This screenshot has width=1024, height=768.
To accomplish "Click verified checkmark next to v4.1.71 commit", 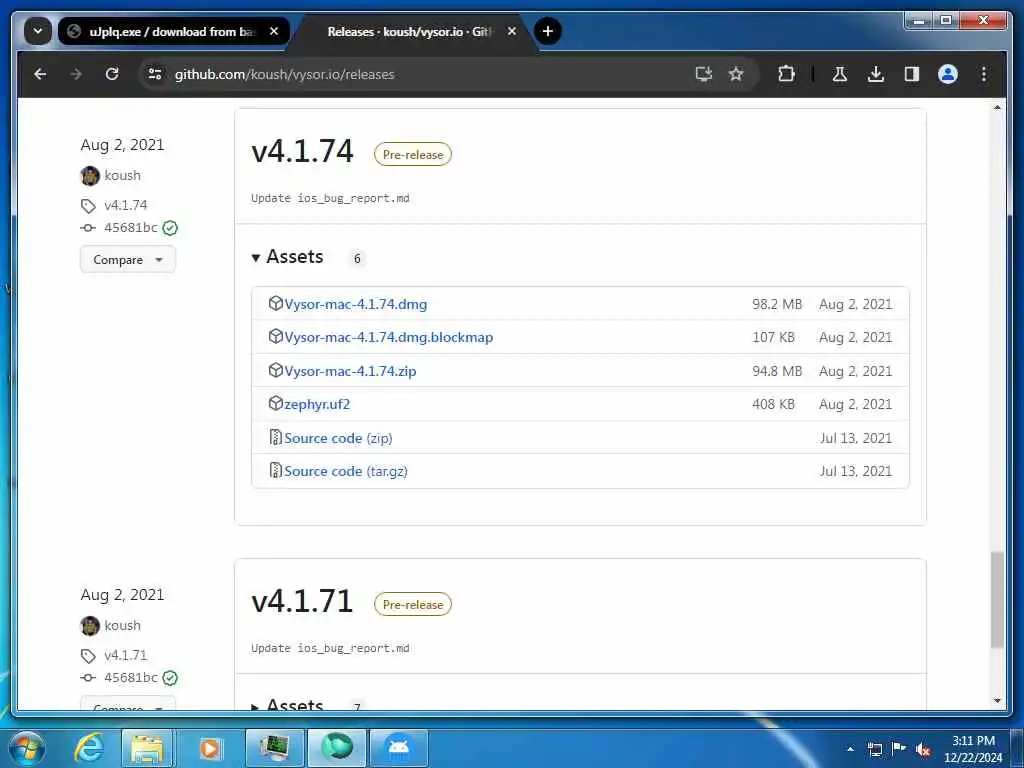I will [170, 678].
